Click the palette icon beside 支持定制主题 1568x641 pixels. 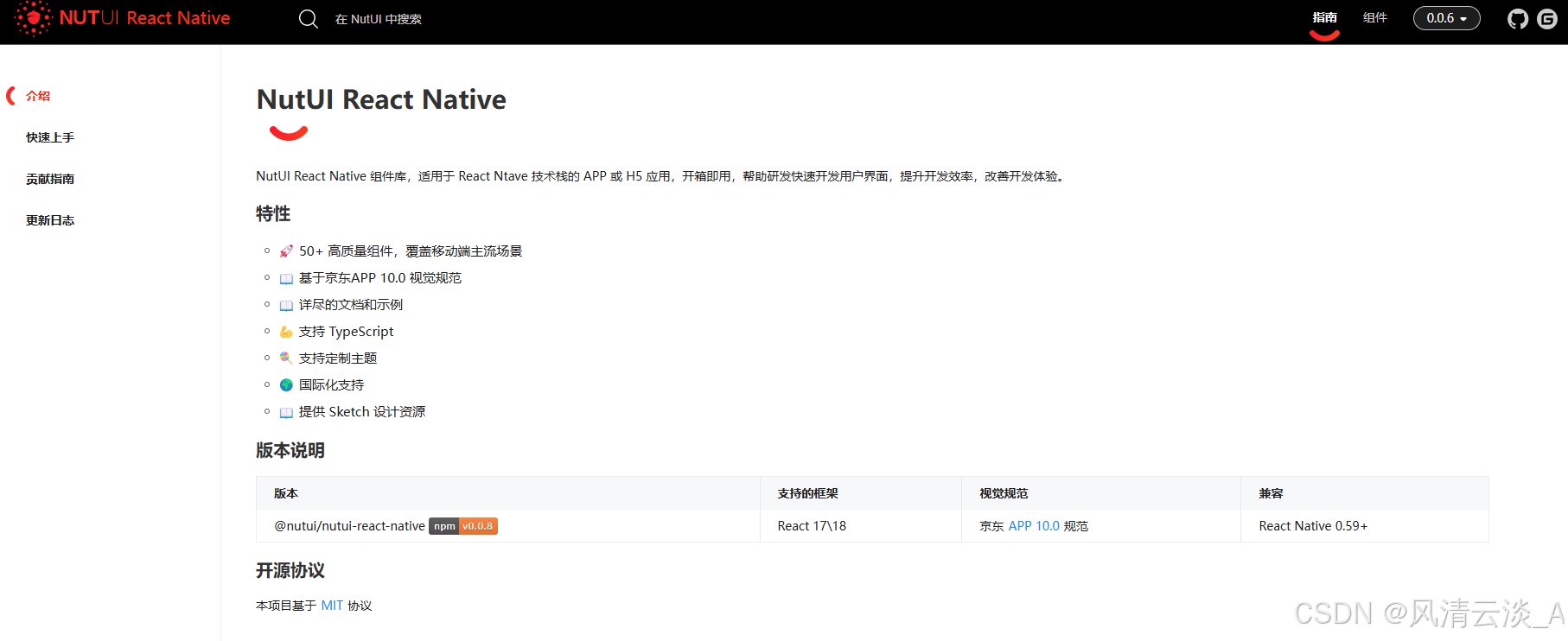click(286, 359)
